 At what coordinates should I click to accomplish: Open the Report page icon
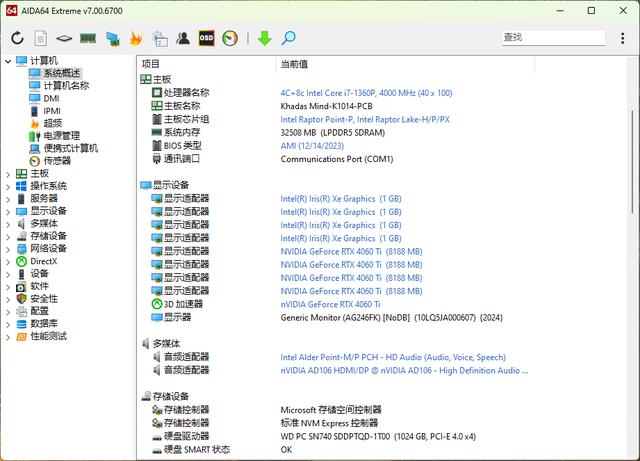[40, 38]
